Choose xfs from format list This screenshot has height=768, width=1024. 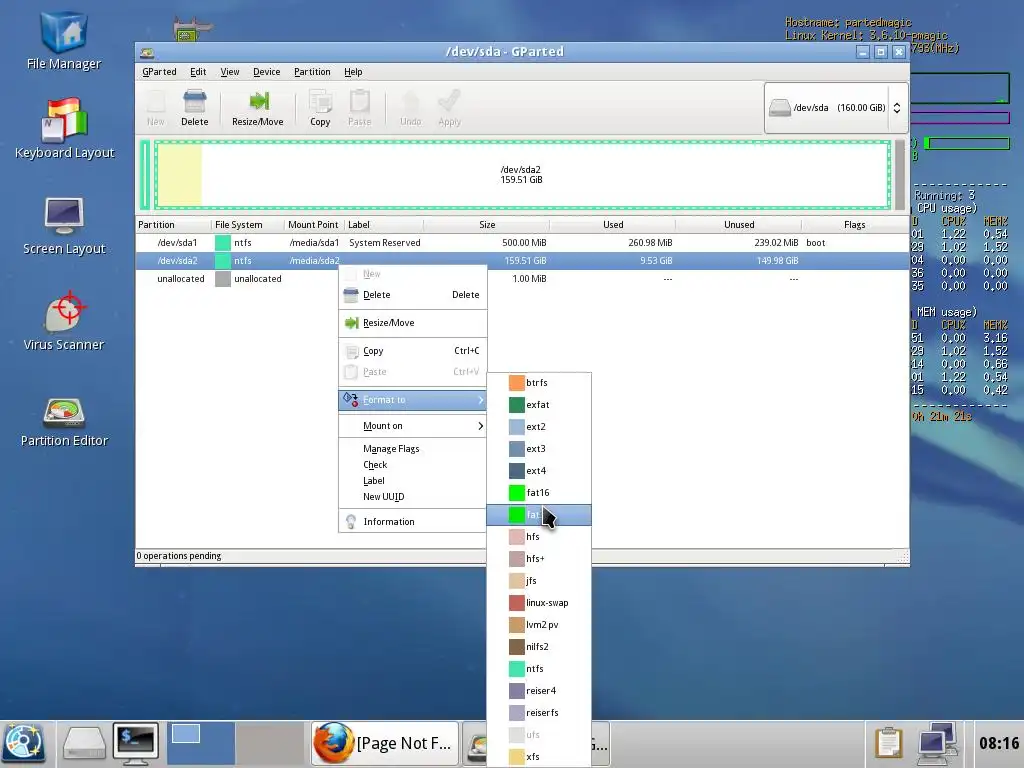point(539,756)
